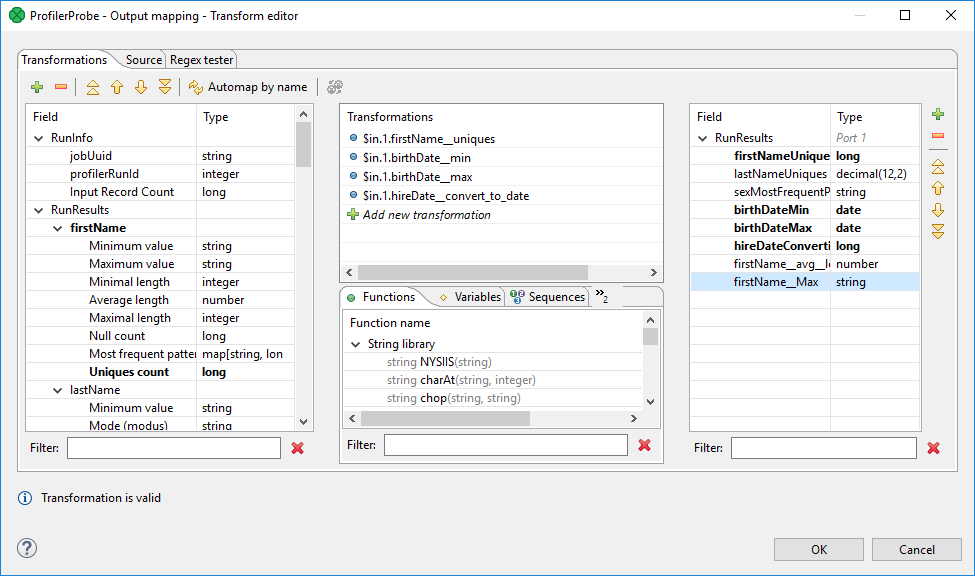Open the Regex tester tab

[x=200, y=59]
